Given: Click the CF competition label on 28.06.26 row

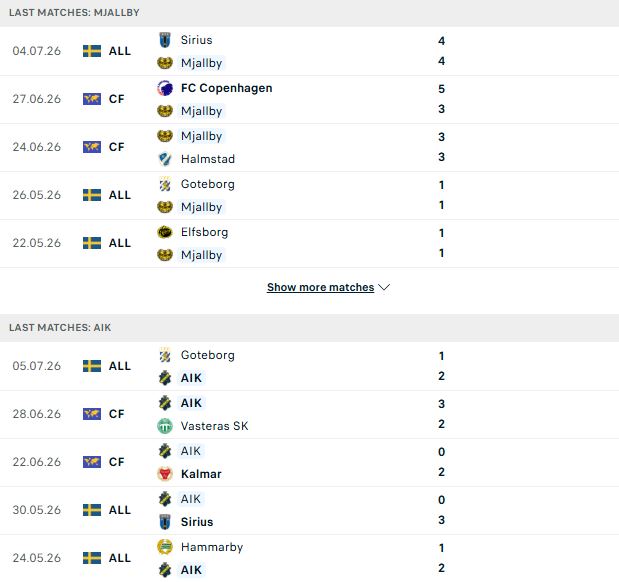Looking at the screenshot, I should (116, 414).
